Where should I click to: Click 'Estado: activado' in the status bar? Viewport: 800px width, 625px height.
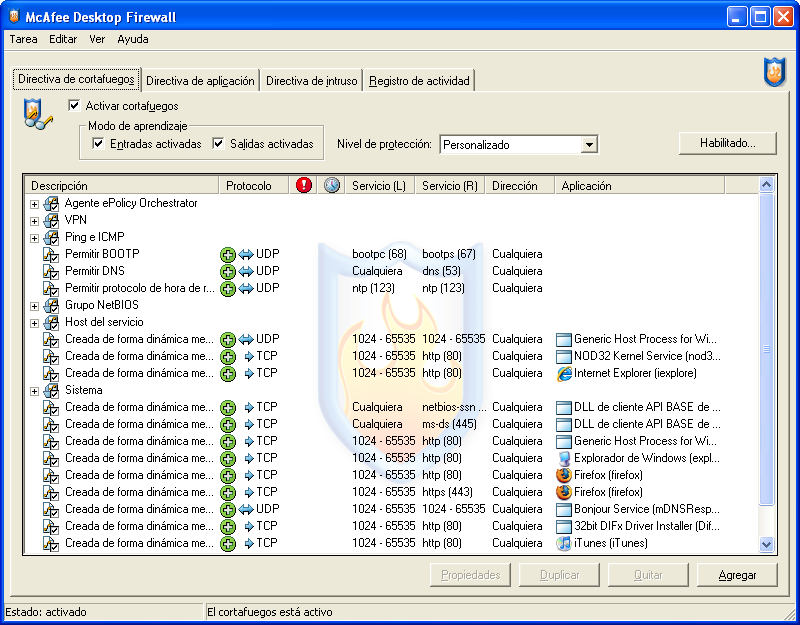pyautogui.click(x=46, y=612)
